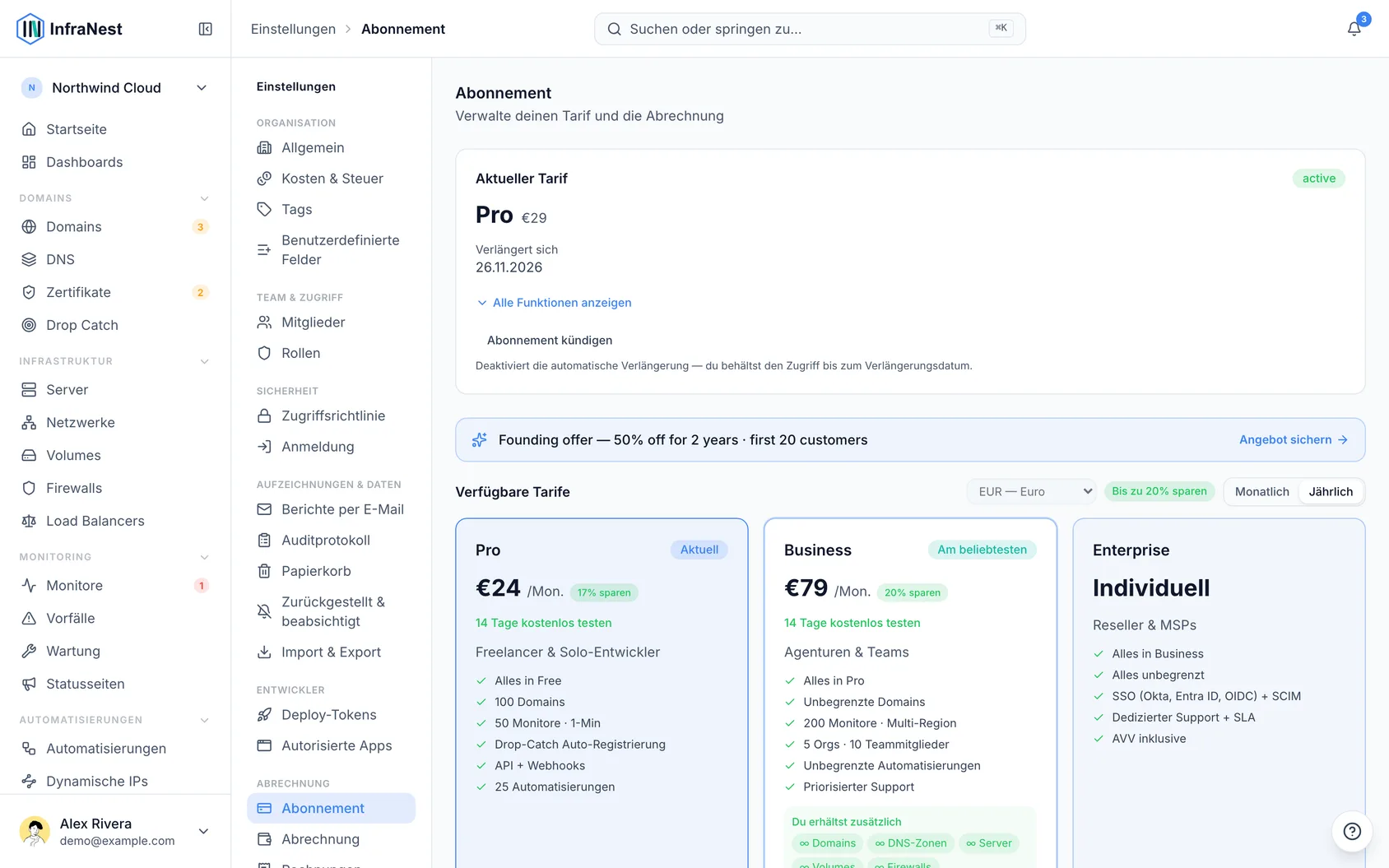
Task: Click the DNS layers icon
Action: point(29,259)
